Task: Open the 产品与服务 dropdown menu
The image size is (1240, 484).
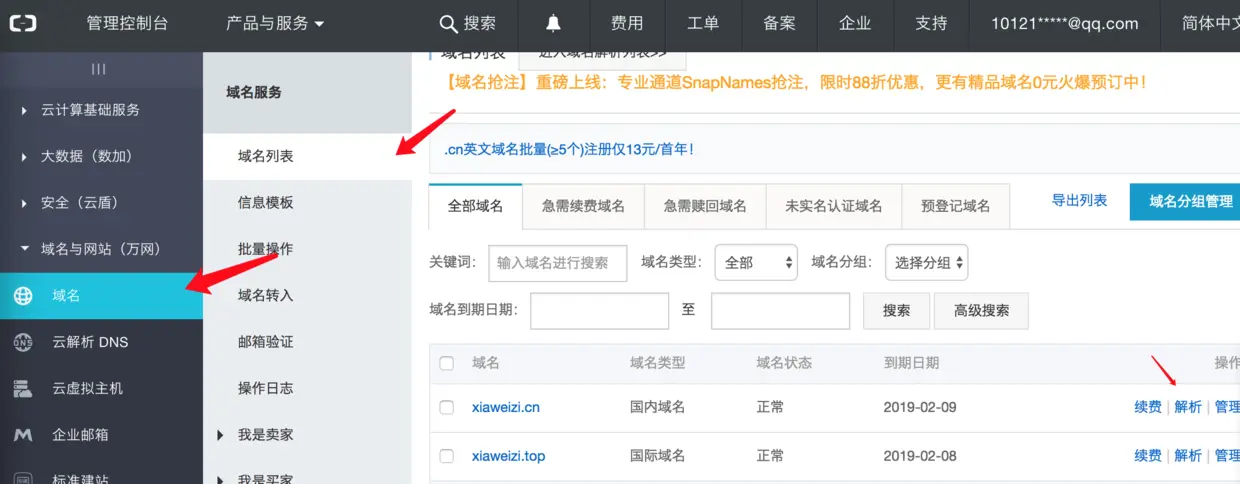Action: (275, 23)
